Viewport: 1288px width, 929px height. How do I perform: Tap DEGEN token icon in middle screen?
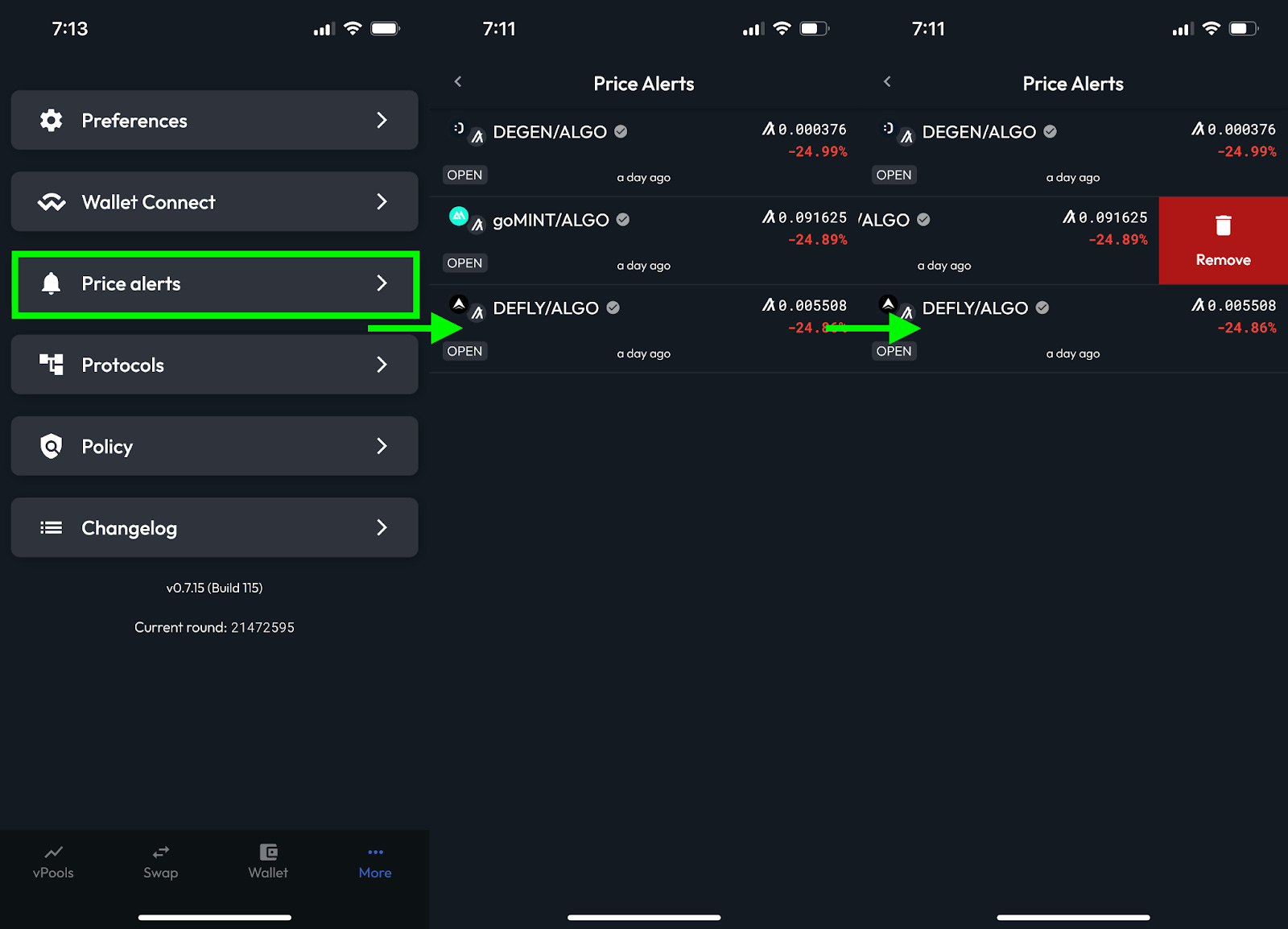click(x=459, y=128)
